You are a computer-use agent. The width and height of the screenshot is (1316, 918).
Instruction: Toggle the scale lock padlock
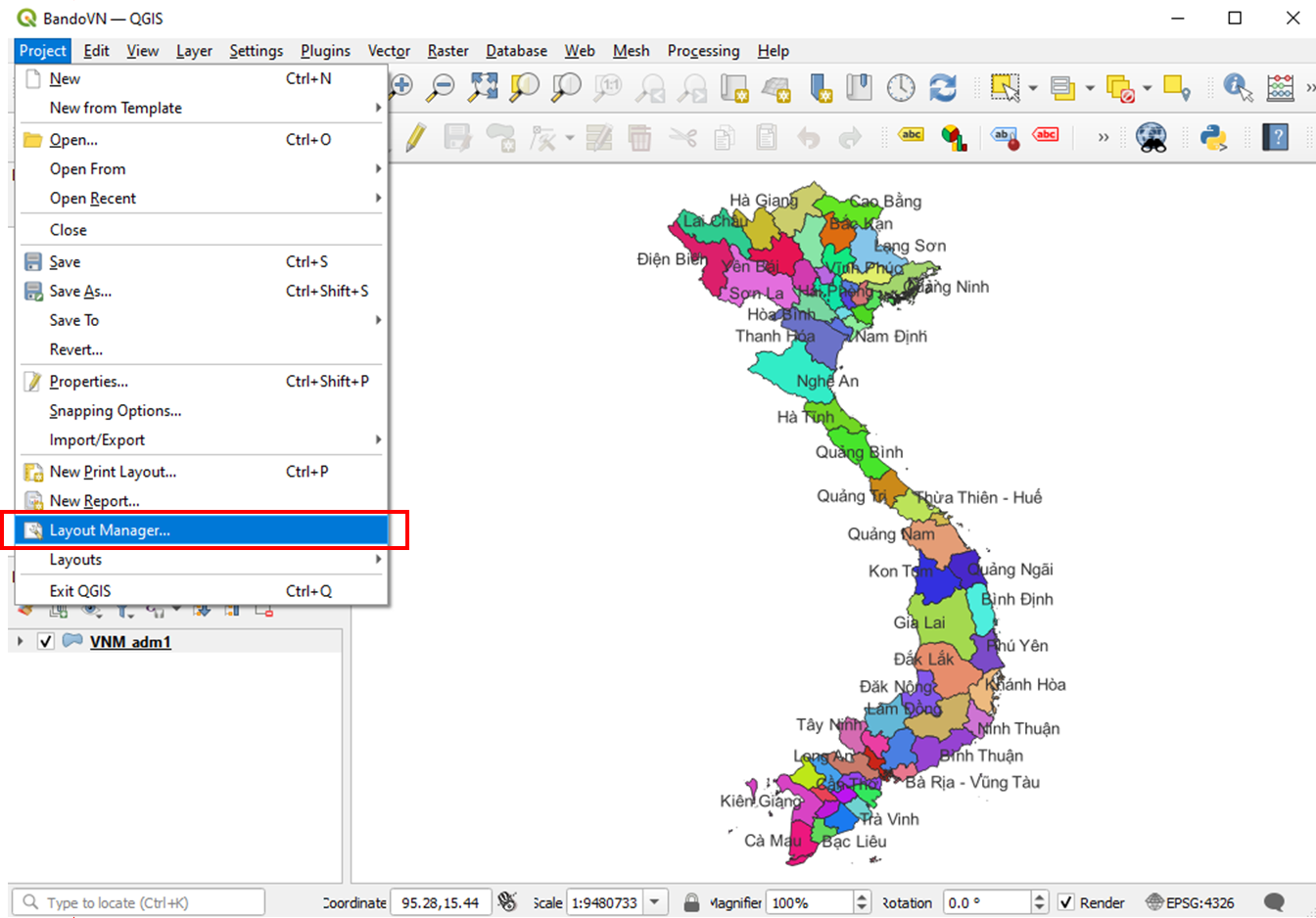tap(692, 901)
